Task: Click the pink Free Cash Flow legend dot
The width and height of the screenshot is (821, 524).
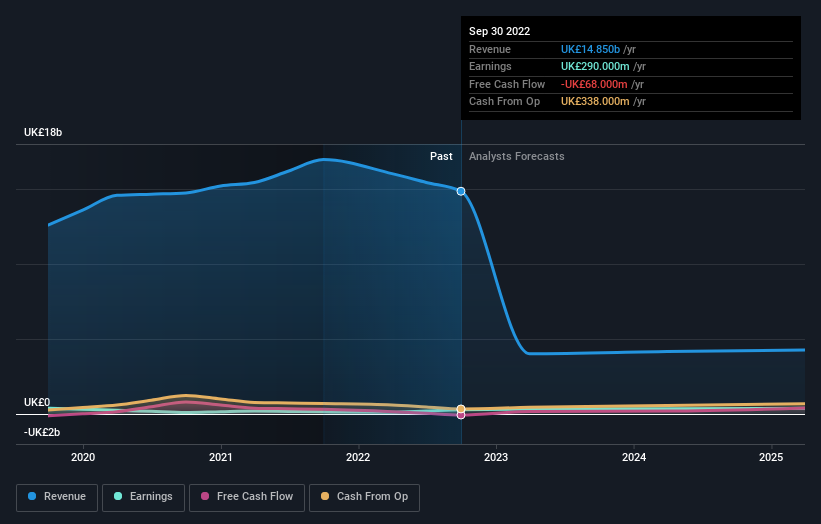Action: (x=205, y=496)
